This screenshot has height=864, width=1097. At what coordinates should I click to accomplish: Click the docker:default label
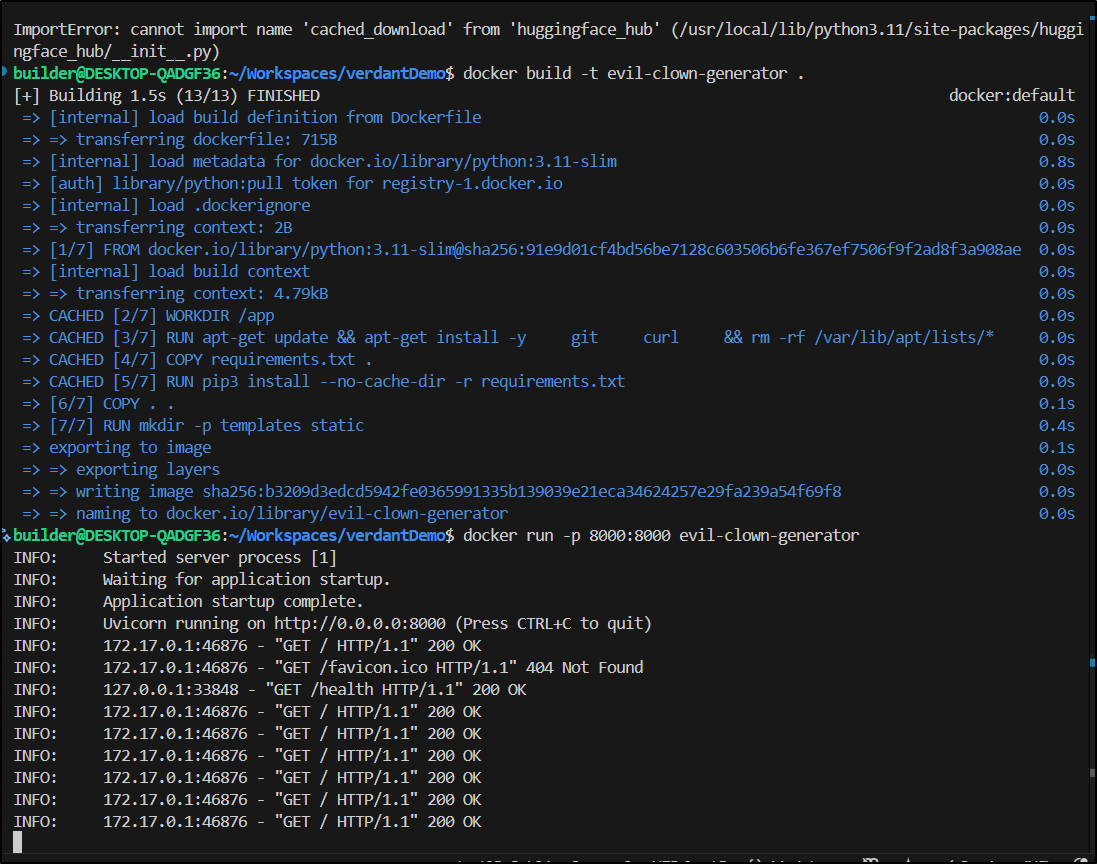coord(1011,95)
